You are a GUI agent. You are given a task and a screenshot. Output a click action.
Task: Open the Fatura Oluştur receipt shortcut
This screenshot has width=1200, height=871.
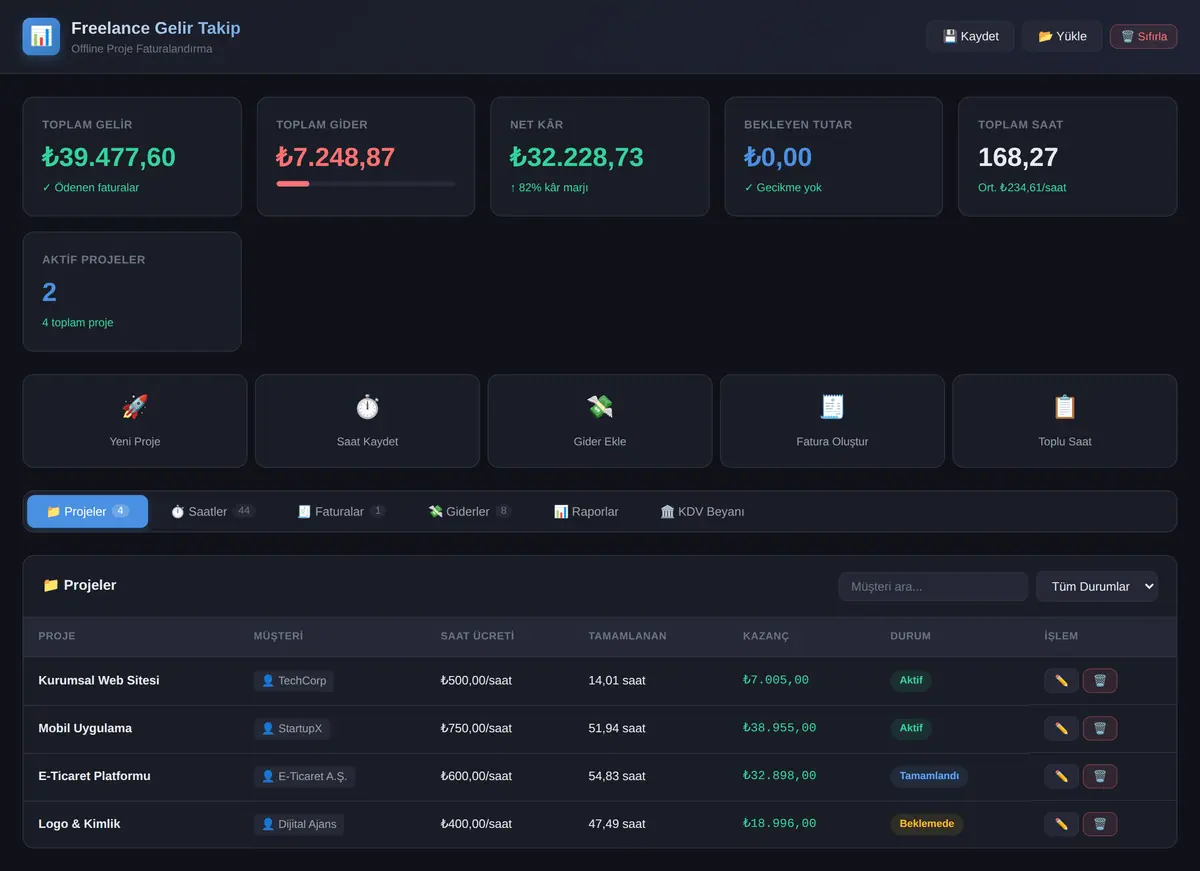[x=832, y=421]
